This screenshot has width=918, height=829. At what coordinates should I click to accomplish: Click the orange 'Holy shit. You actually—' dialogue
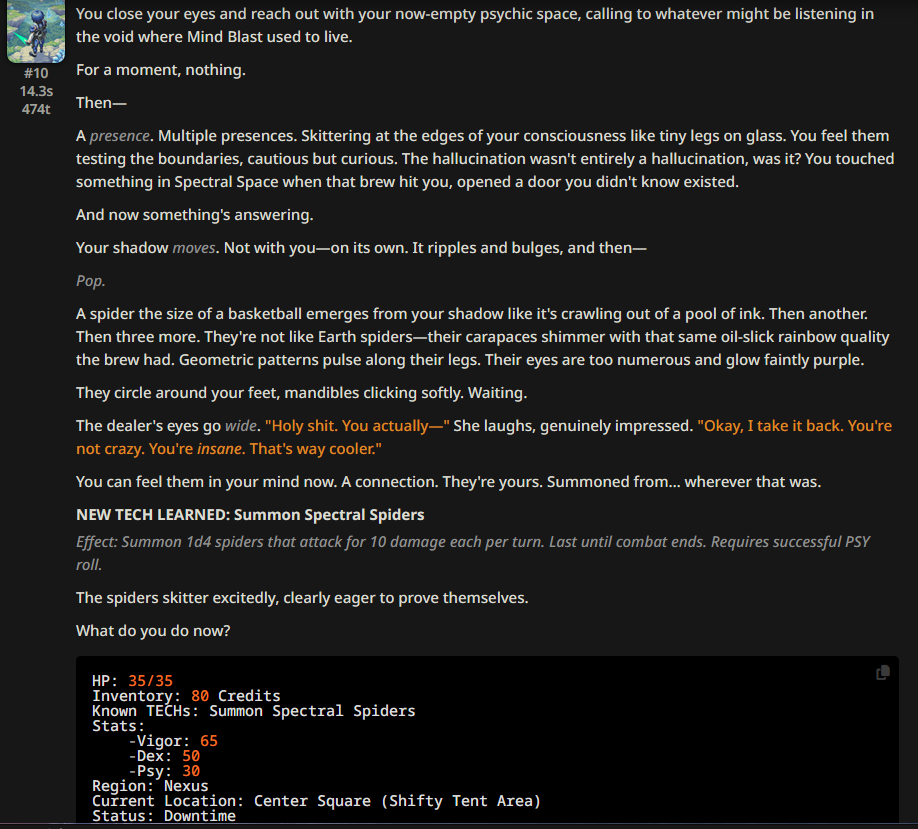click(357, 426)
